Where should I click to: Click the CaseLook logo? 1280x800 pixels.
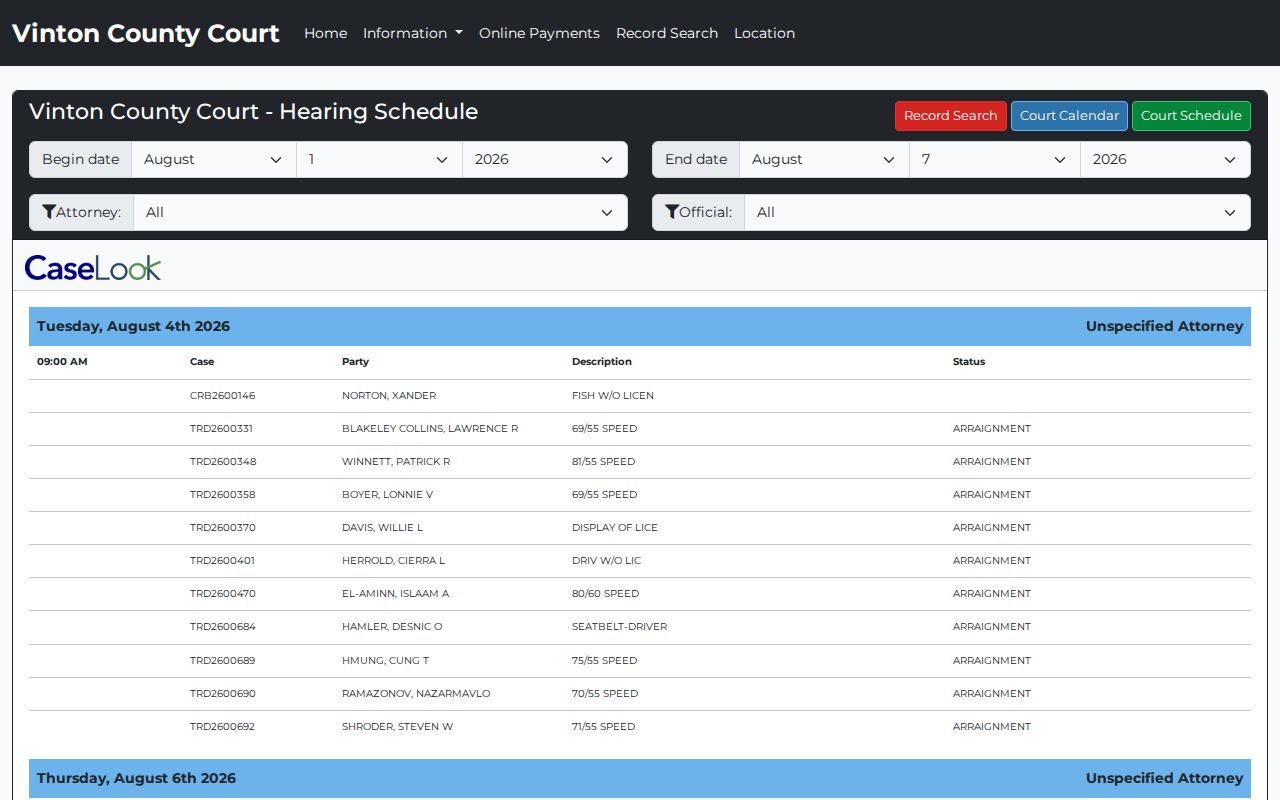[x=93, y=268]
